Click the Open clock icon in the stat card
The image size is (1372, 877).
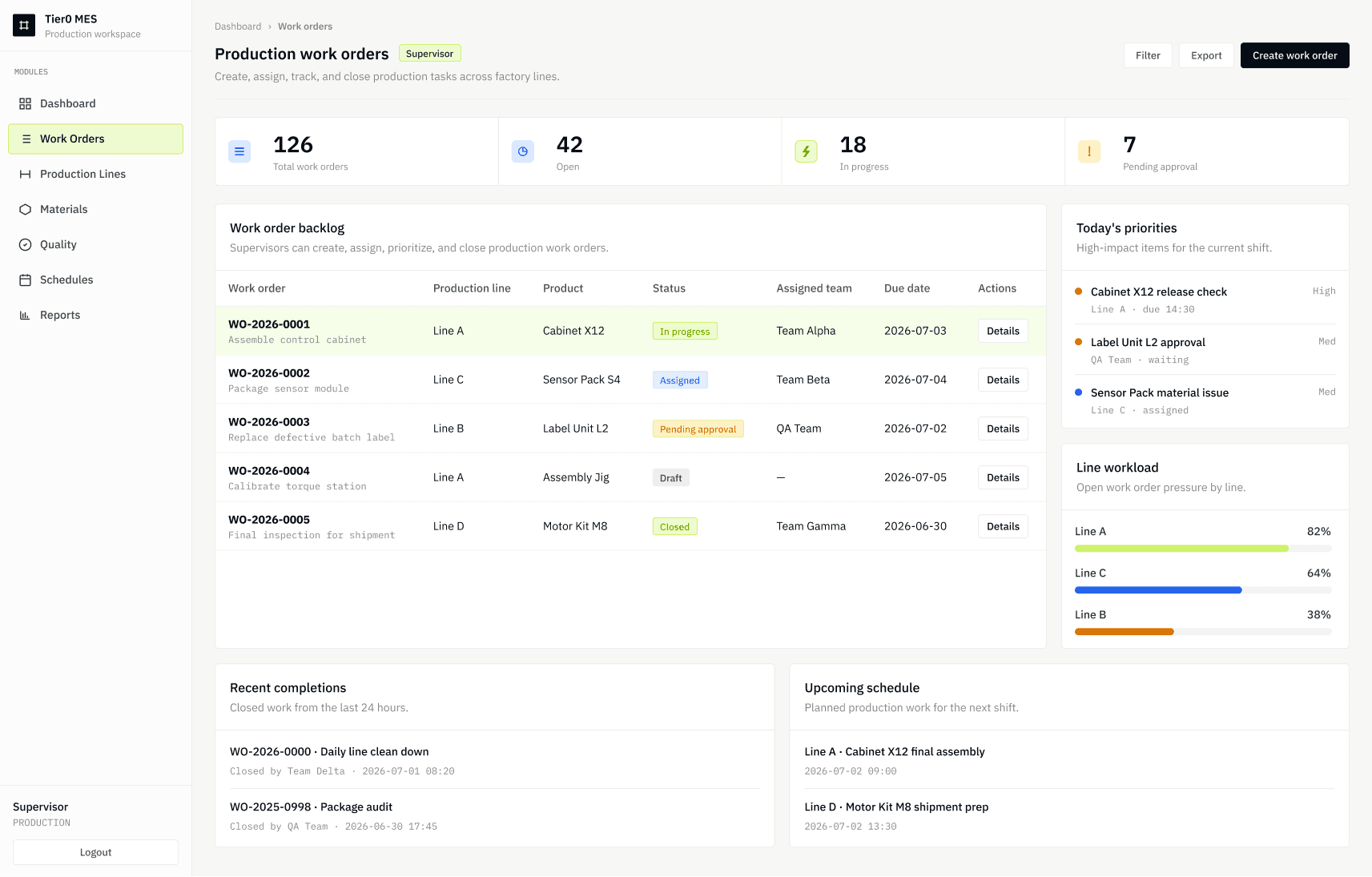[x=523, y=151]
